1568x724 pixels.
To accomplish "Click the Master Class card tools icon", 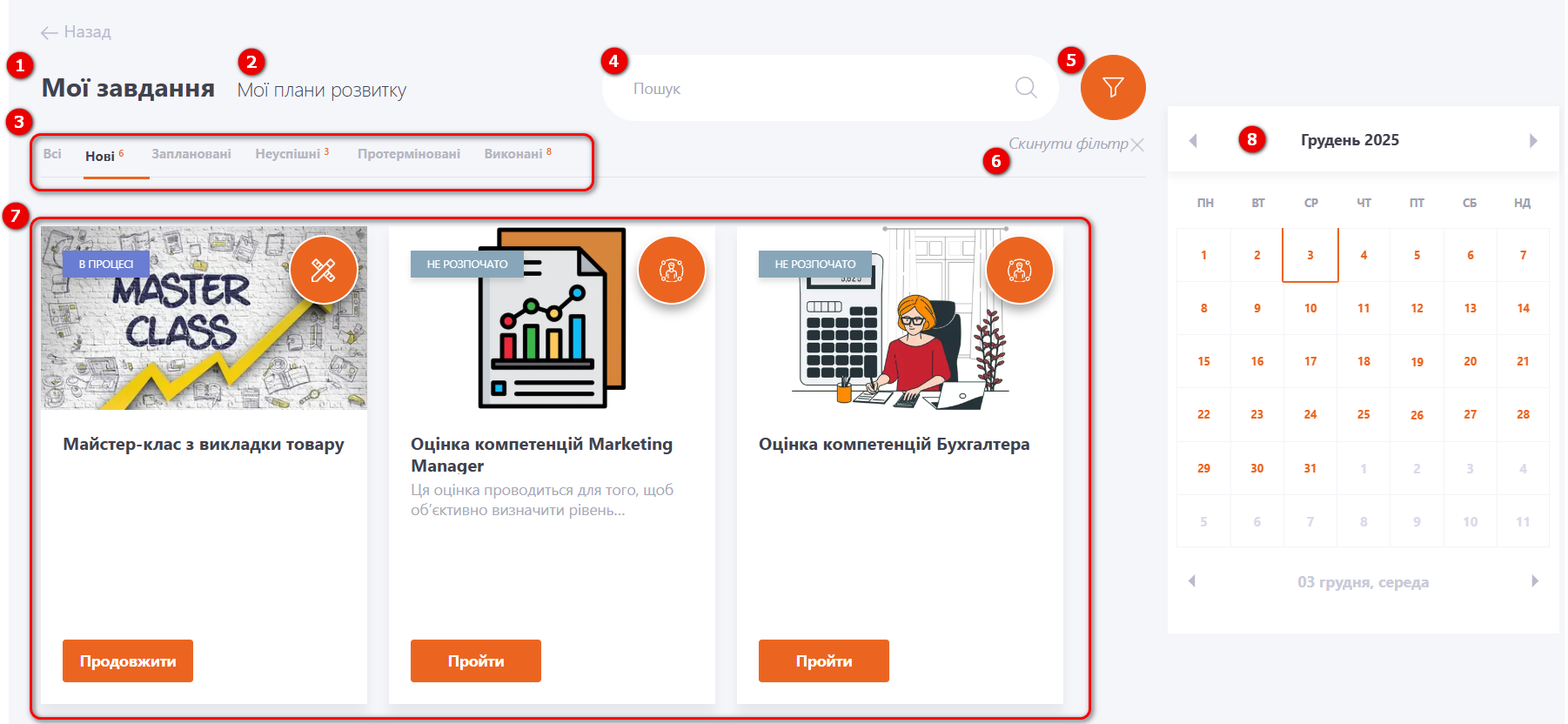I will tap(323, 271).
